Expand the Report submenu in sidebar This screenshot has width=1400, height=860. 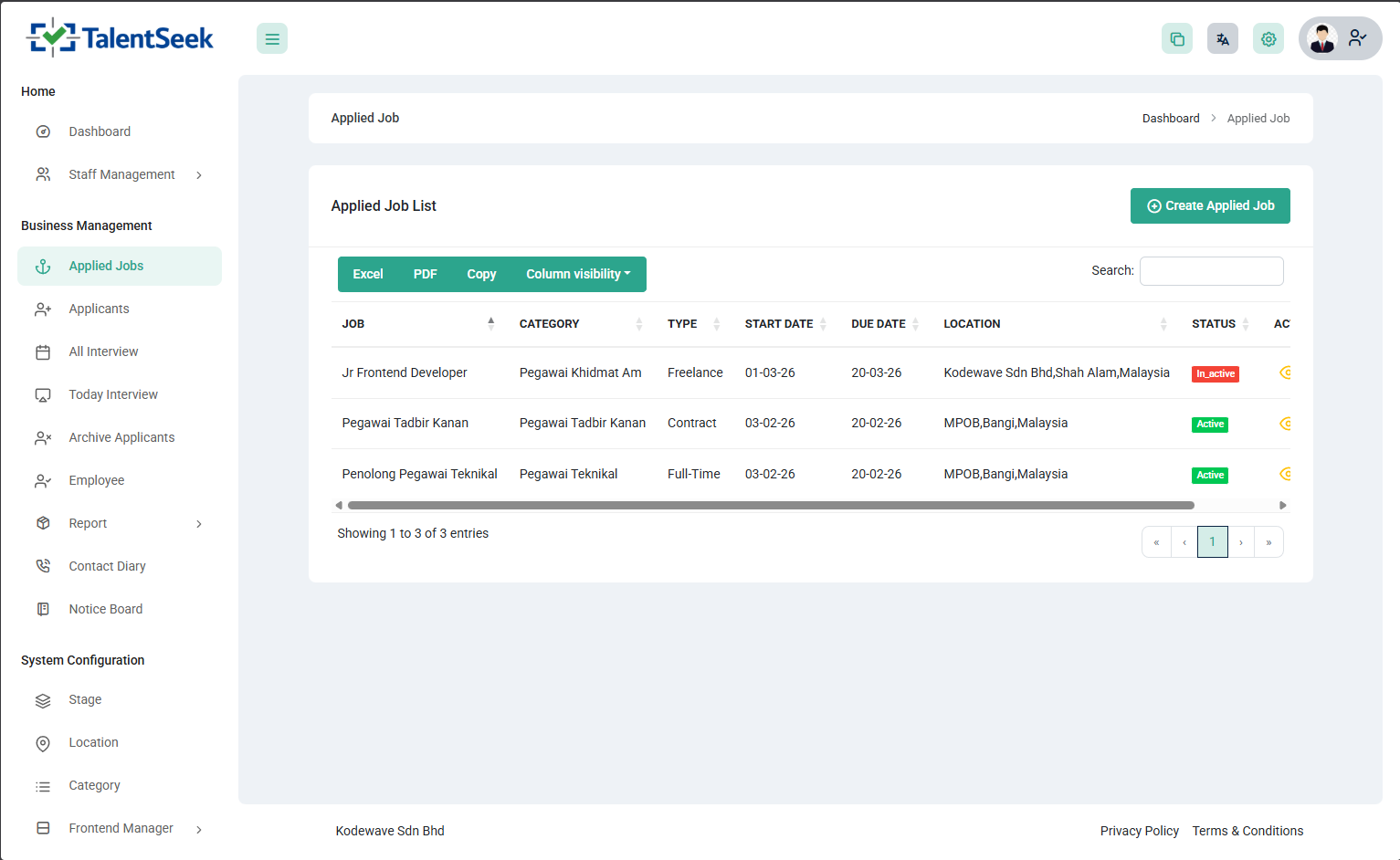(89, 523)
